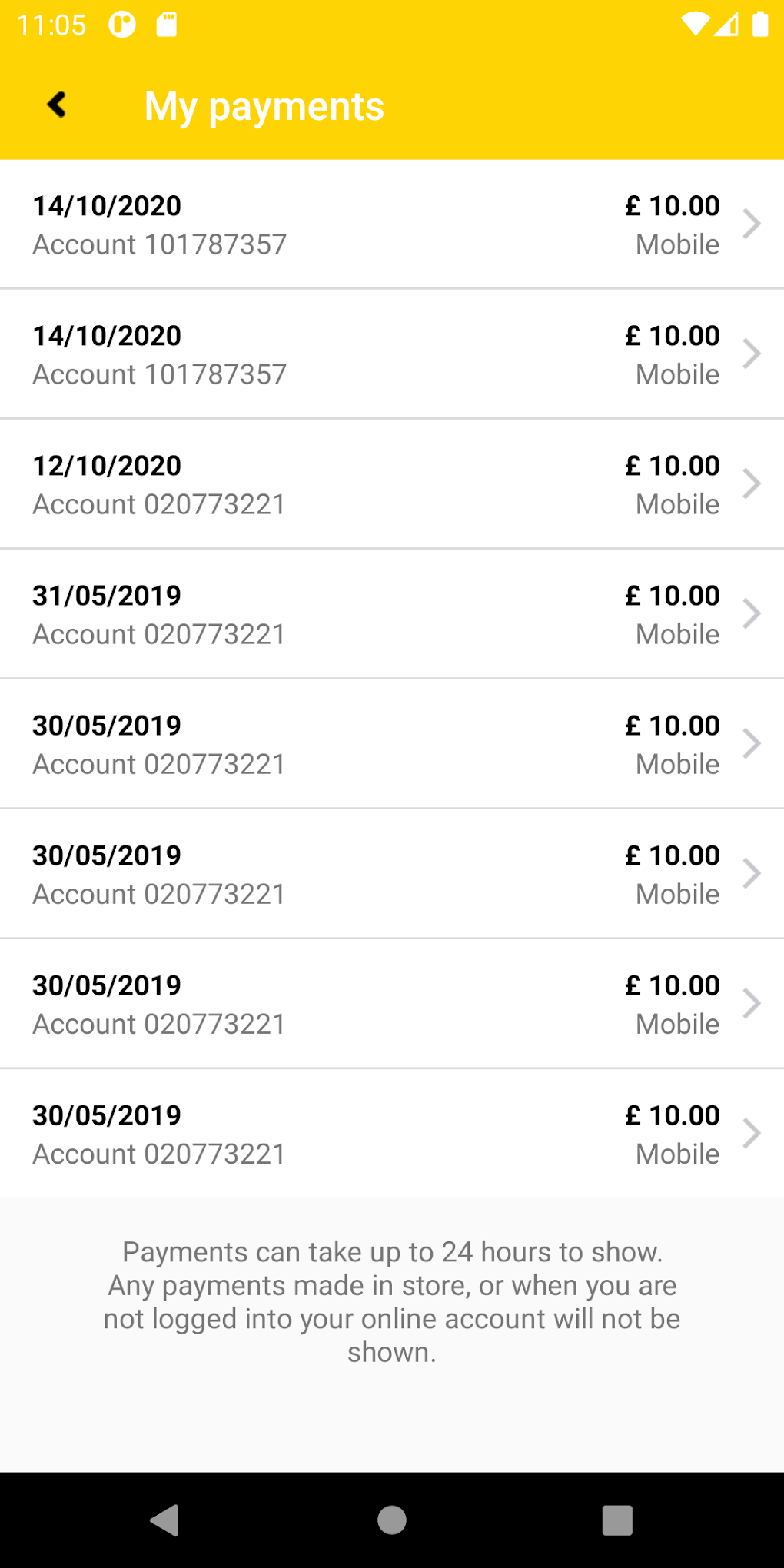Tap the 24 hours payments notice text

[x=392, y=1301]
